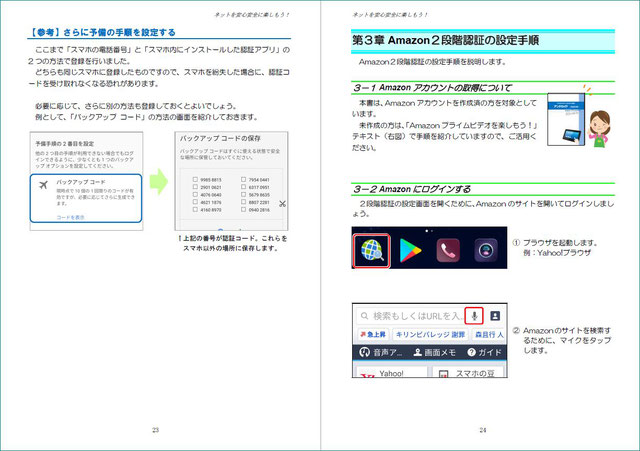Open the round camera app icon

click(x=486, y=250)
